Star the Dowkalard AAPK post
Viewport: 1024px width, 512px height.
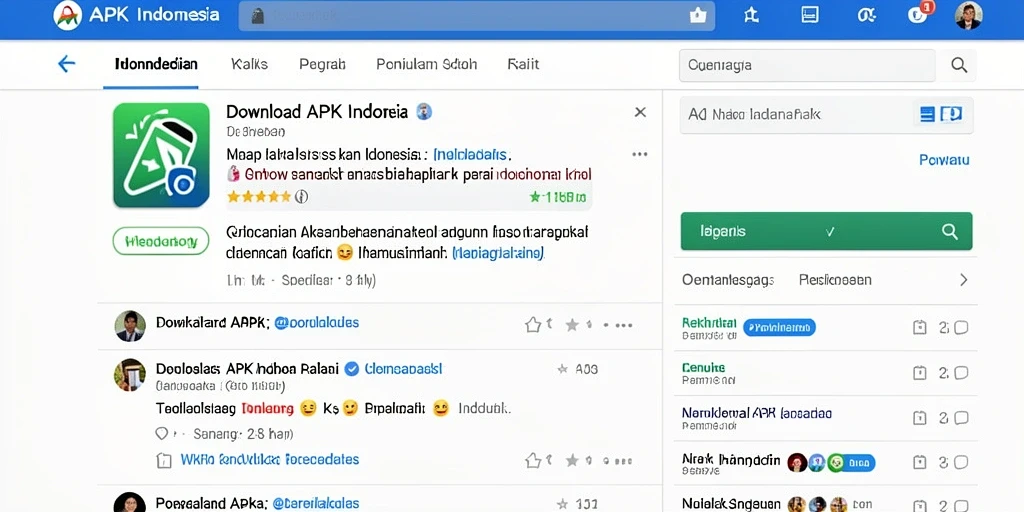click(x=572, y=325)
